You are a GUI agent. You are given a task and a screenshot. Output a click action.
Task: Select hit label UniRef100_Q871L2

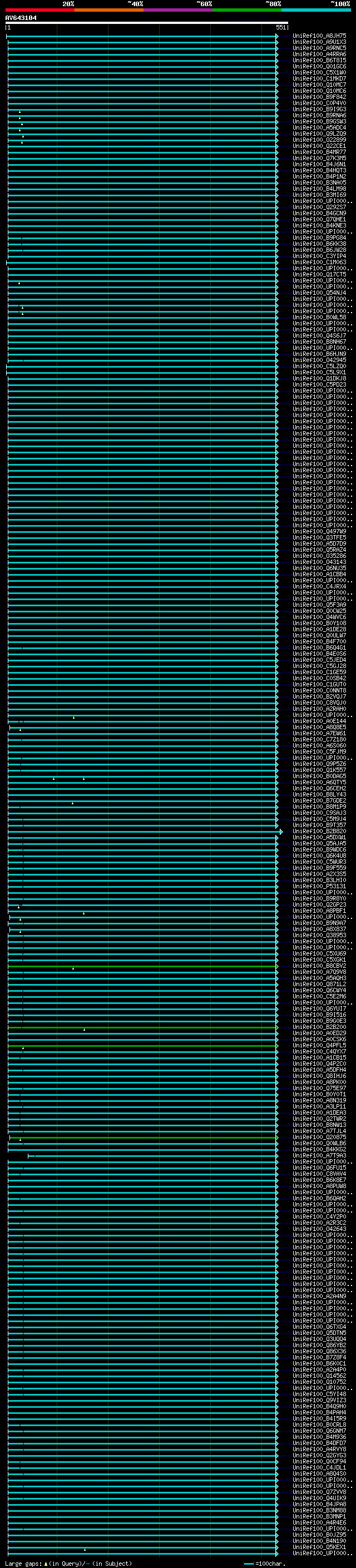tap(319, 985)
